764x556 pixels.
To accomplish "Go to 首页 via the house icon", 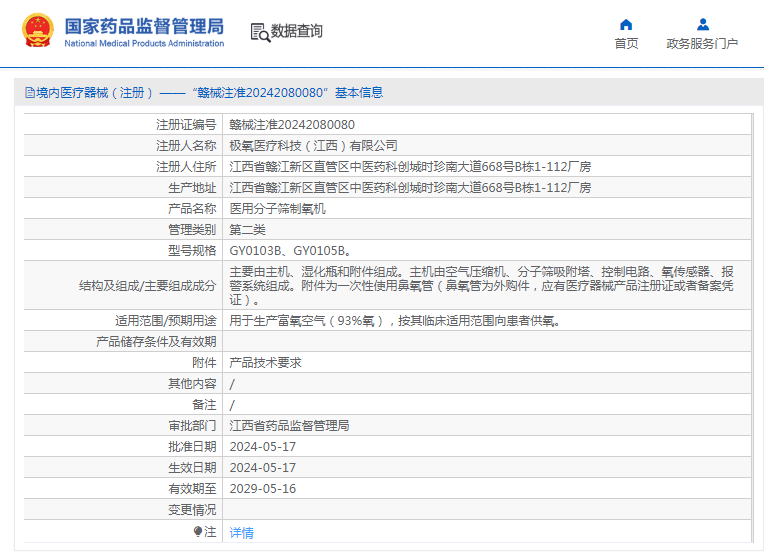I will click(626, 24).
